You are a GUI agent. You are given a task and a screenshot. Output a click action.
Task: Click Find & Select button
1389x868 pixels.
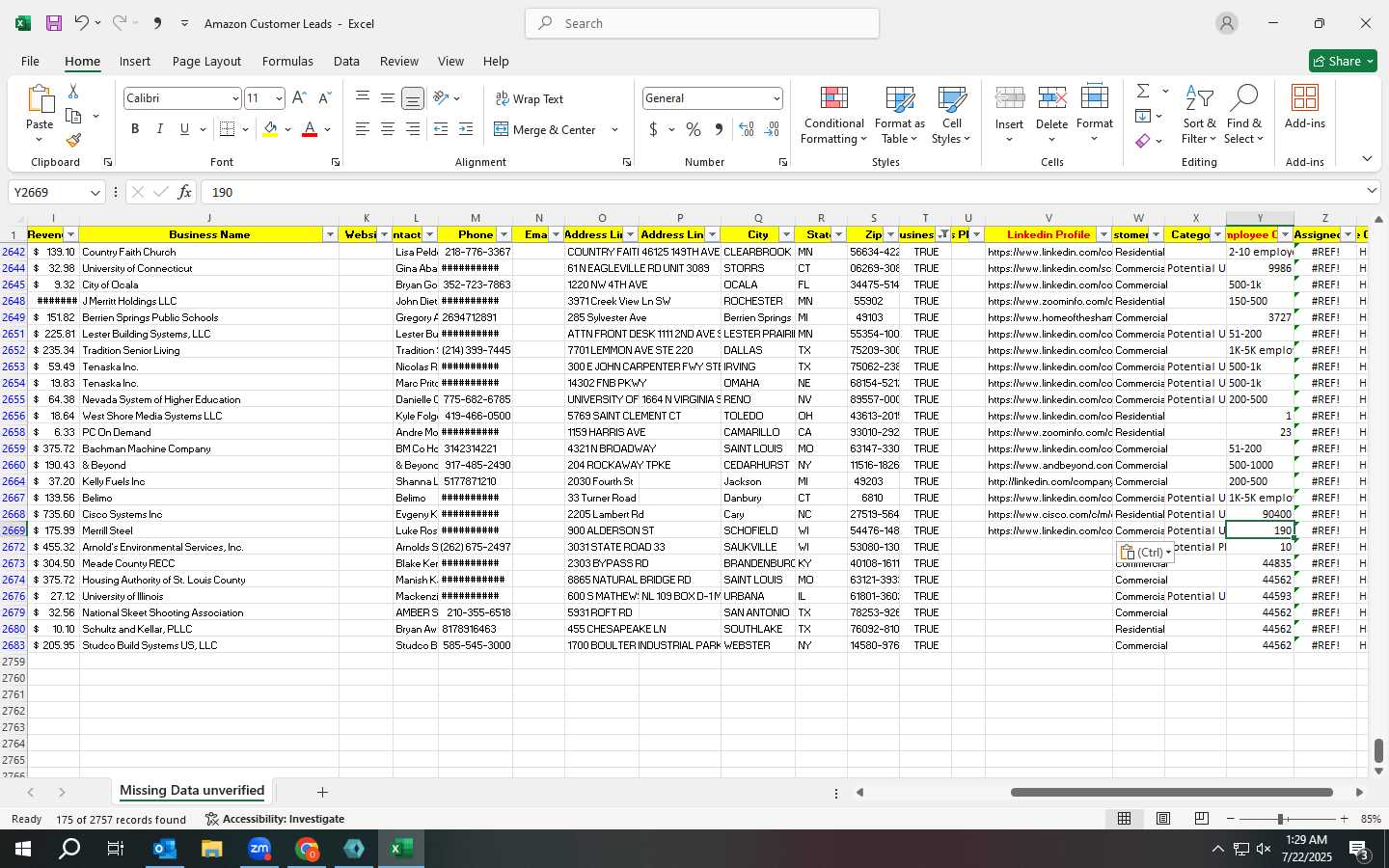pos(1244,115)
